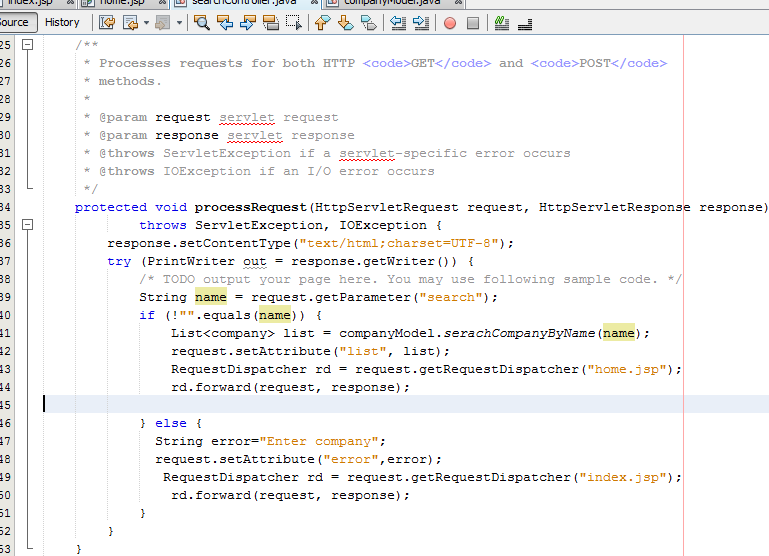Uncomment the selected lines icon

point(525,24)
